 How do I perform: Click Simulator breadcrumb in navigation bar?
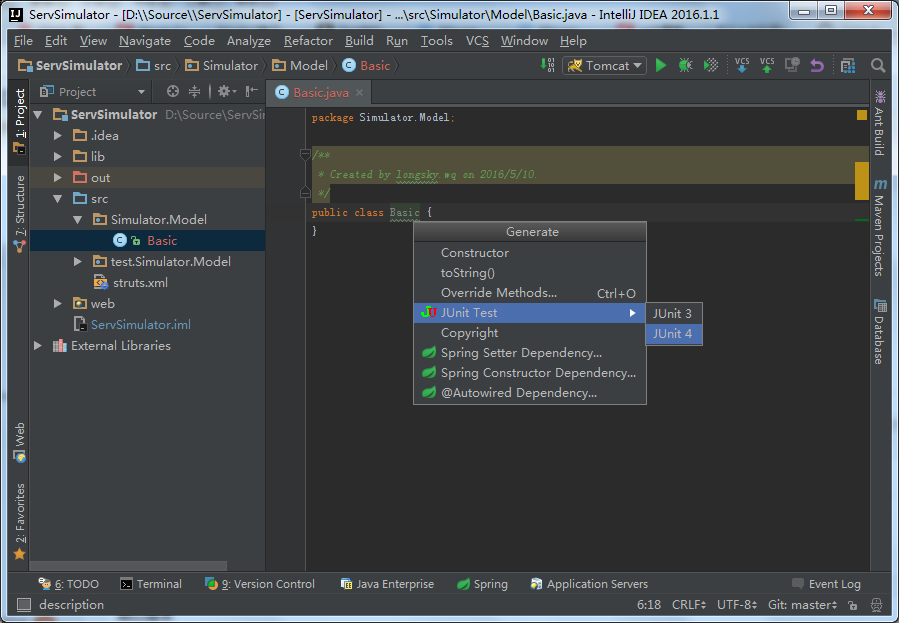(221, 65)
